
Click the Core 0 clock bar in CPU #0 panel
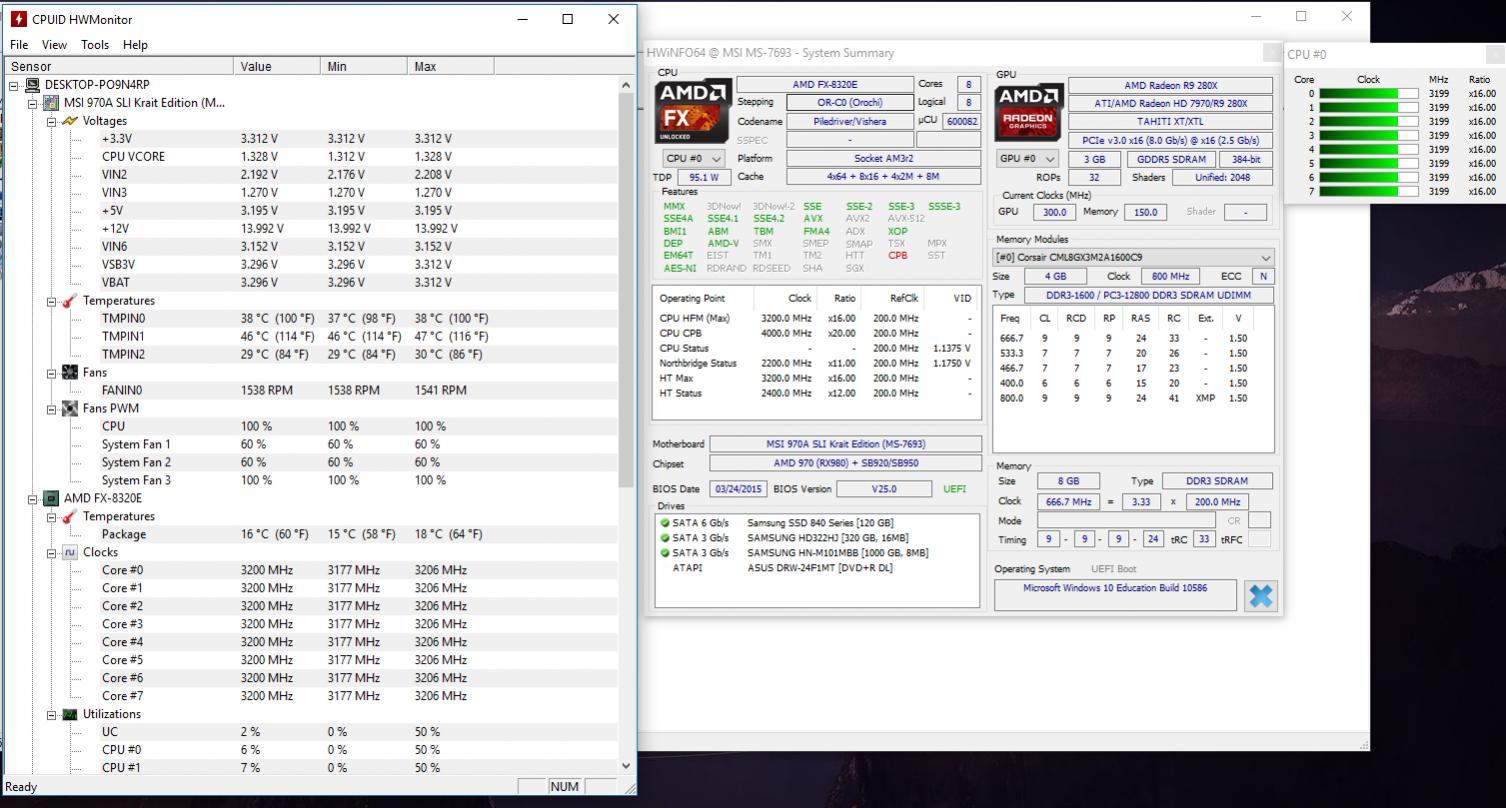click(x=1369, y=94)
